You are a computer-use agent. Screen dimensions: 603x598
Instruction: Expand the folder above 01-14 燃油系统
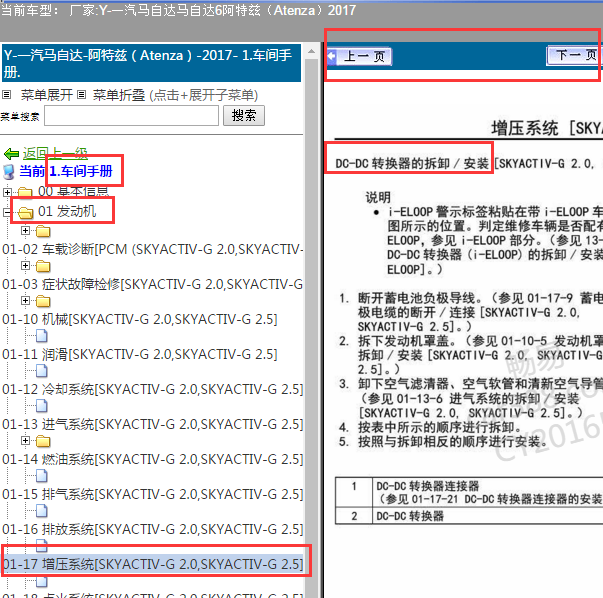pyautogui.click(x=25, y=440)
